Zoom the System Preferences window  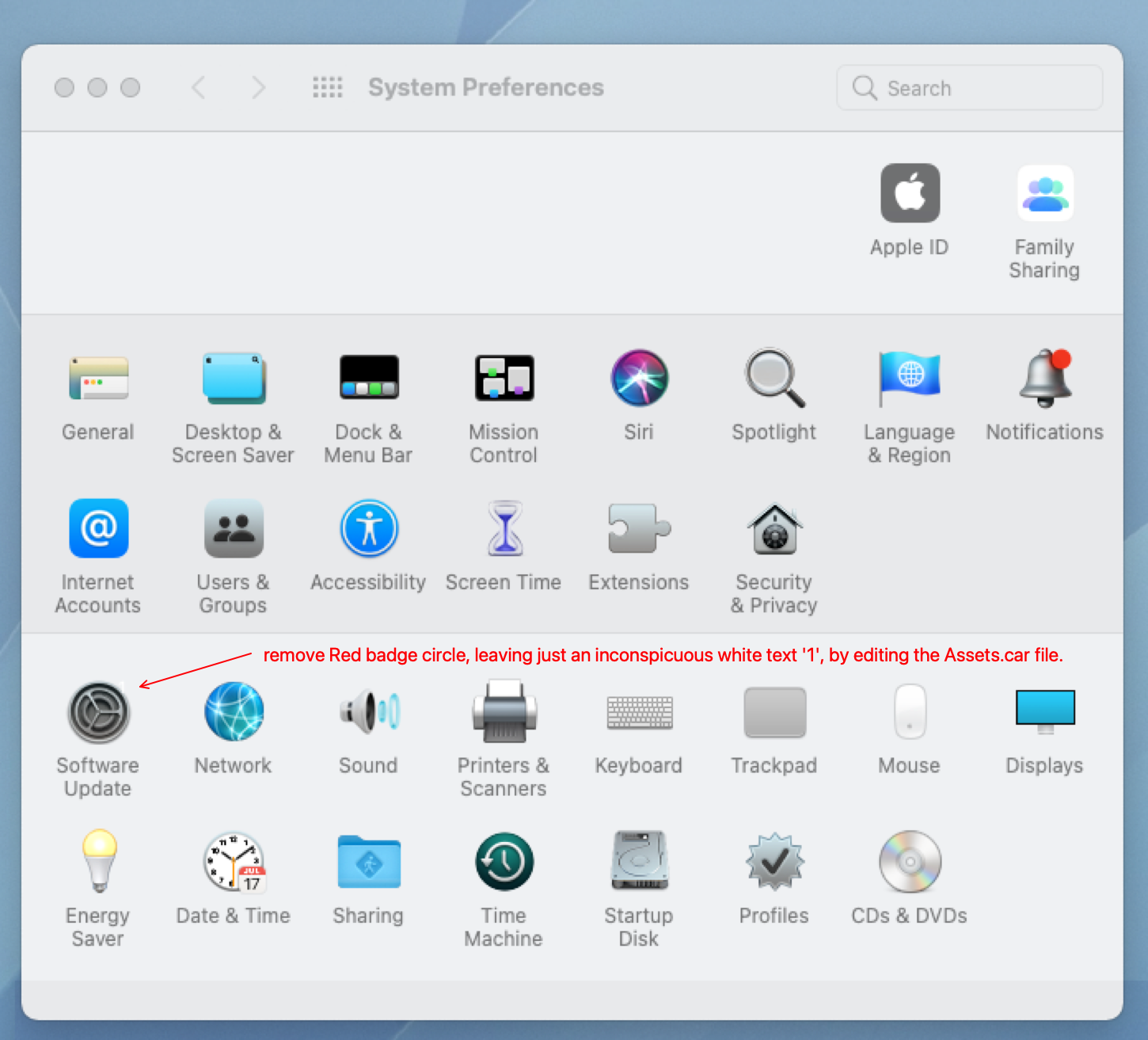click(x=130, y=87)
